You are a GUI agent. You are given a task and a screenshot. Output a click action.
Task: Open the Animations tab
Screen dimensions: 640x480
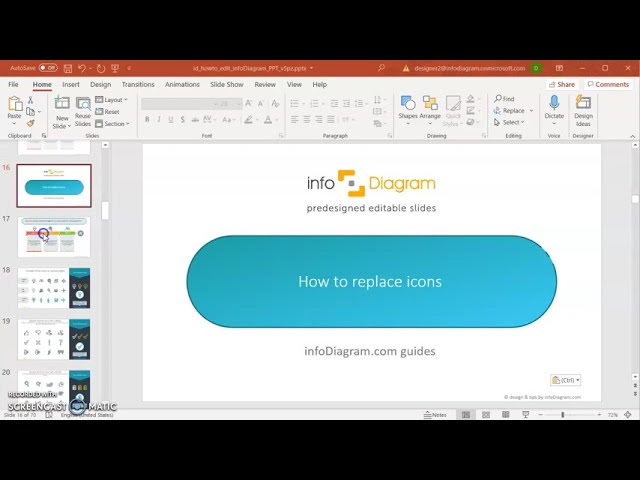tap(182, 84)
